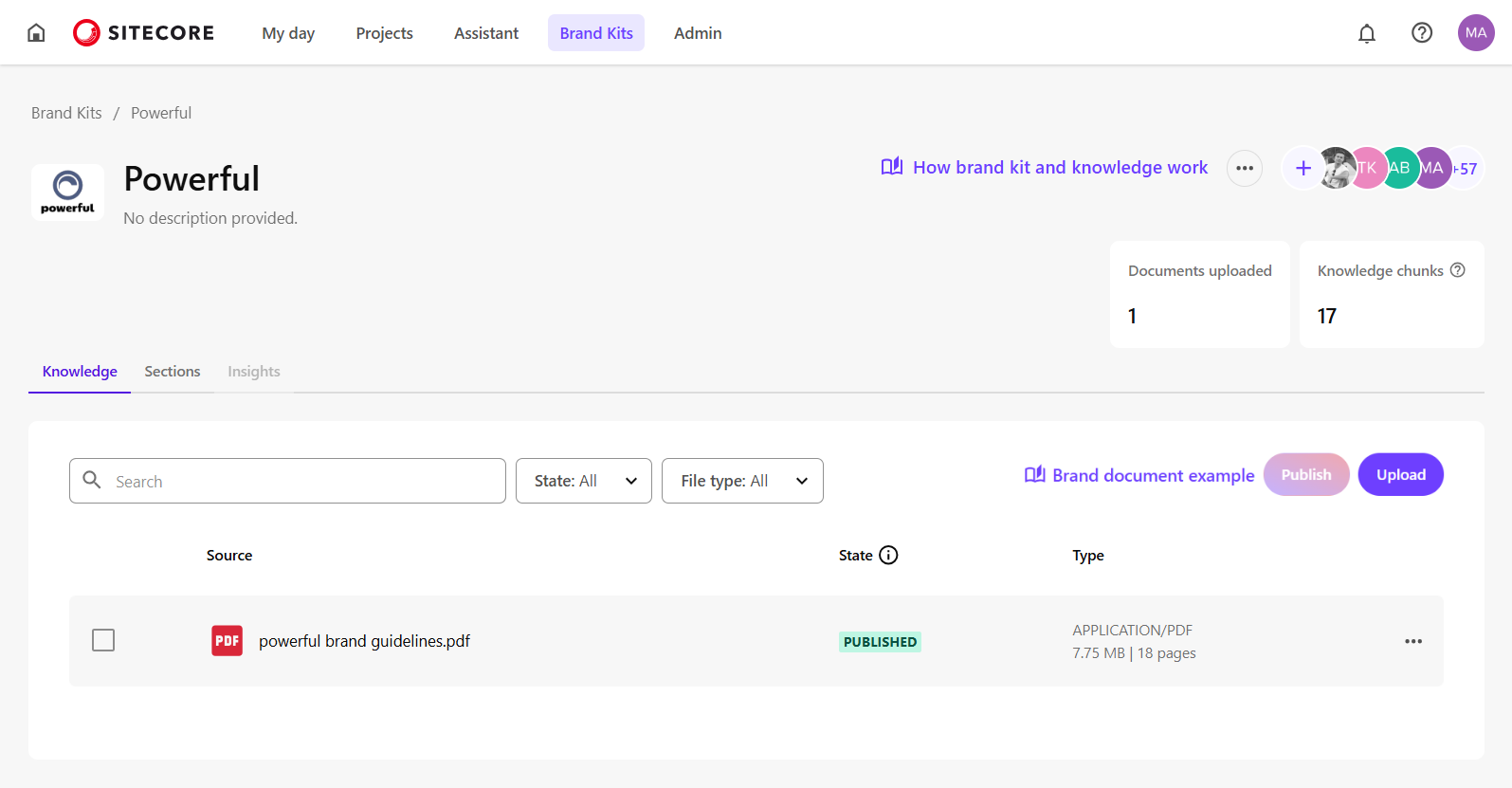Click the MA member avatar in the list
Screen dimensions: 1512x788
tap(1432, 168)
